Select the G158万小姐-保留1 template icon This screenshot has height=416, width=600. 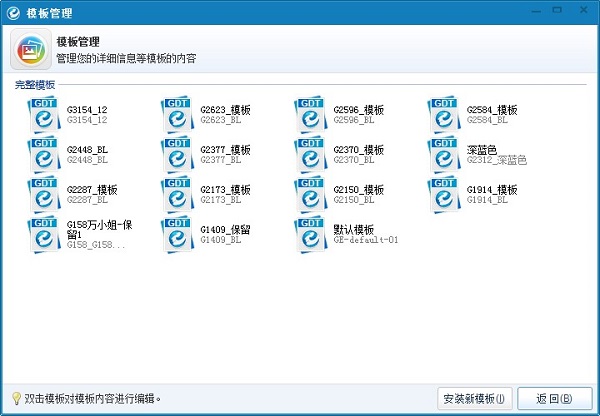tap(44, 235)
